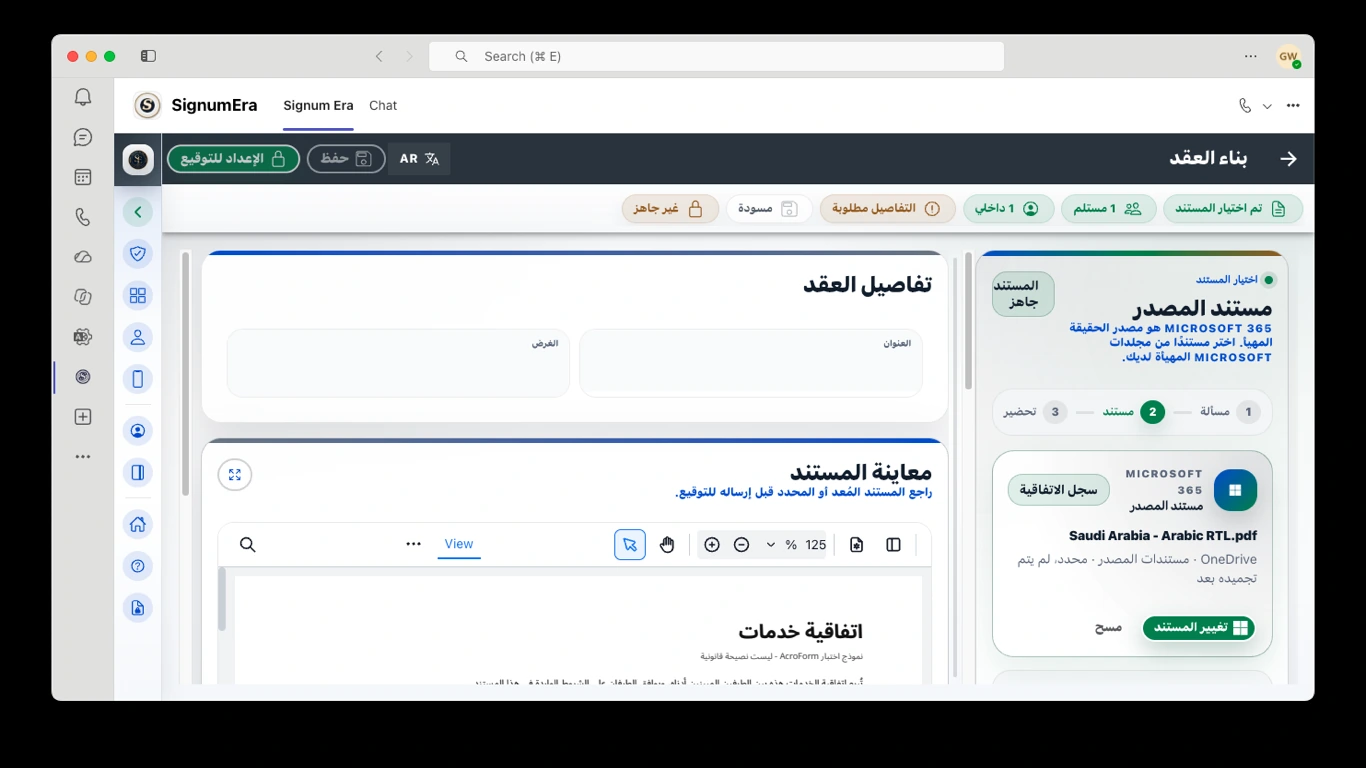This screenshot has height=768, width=1366.
Task: Open the zoom level dropdown
Action: pyautogui.click(x=771, y=545)
